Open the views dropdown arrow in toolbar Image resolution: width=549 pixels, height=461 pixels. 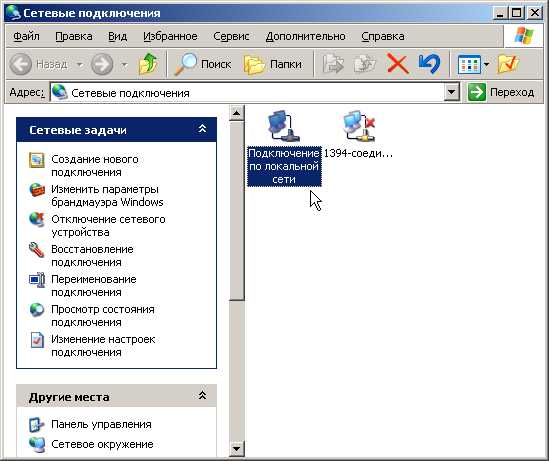pos(486,64)
